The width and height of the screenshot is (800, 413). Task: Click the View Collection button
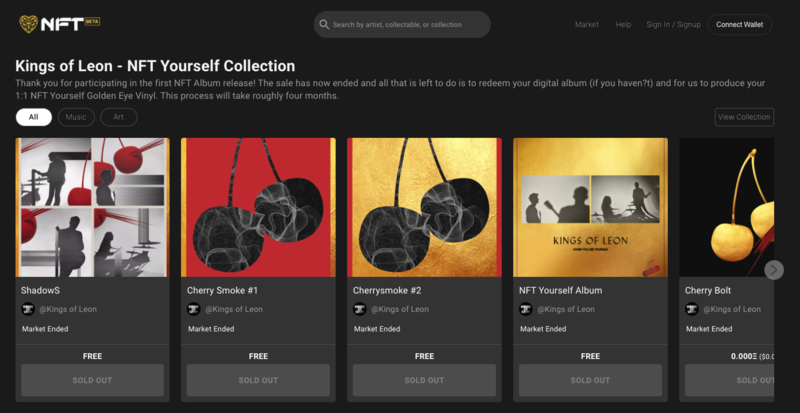tap(744, 117)
